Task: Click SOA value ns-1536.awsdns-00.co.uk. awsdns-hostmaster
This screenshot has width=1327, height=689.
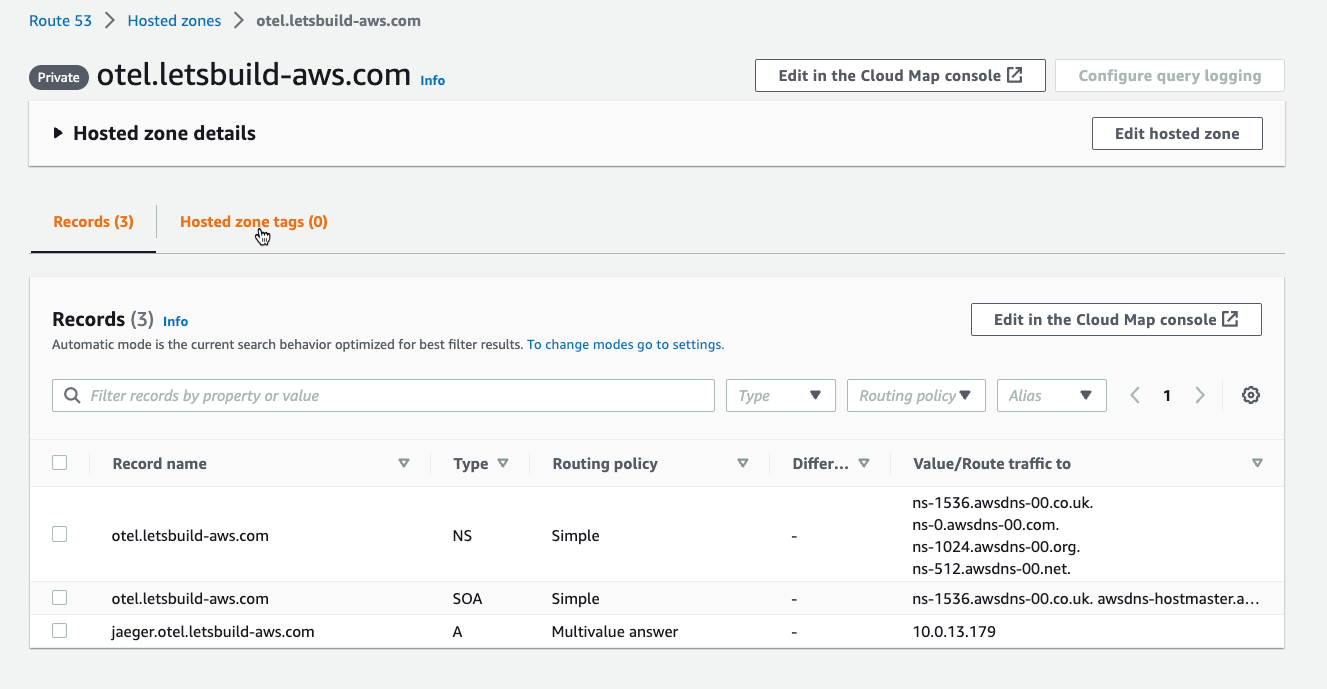Action: 1086,598
